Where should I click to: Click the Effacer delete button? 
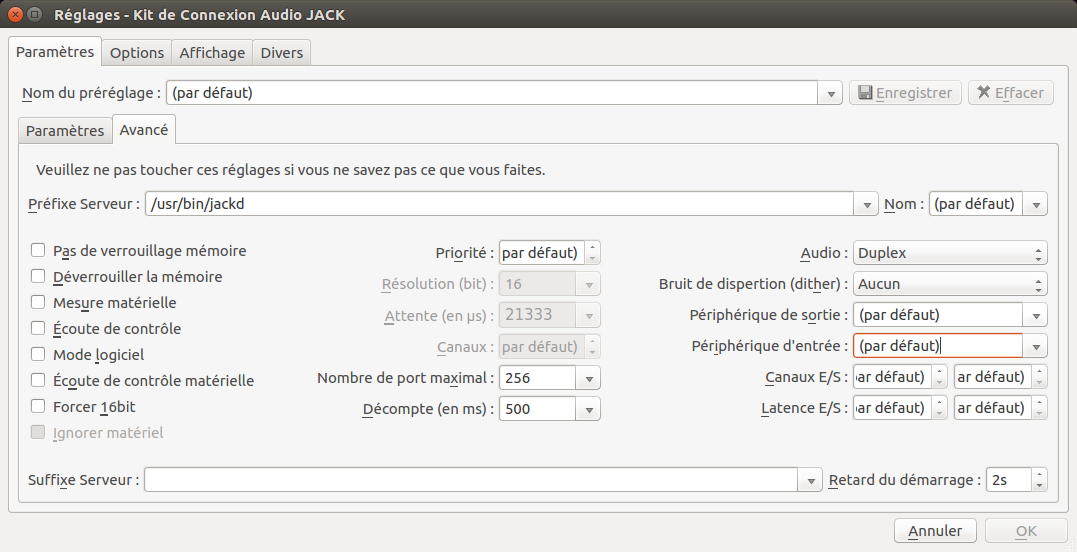point(1009,93)
